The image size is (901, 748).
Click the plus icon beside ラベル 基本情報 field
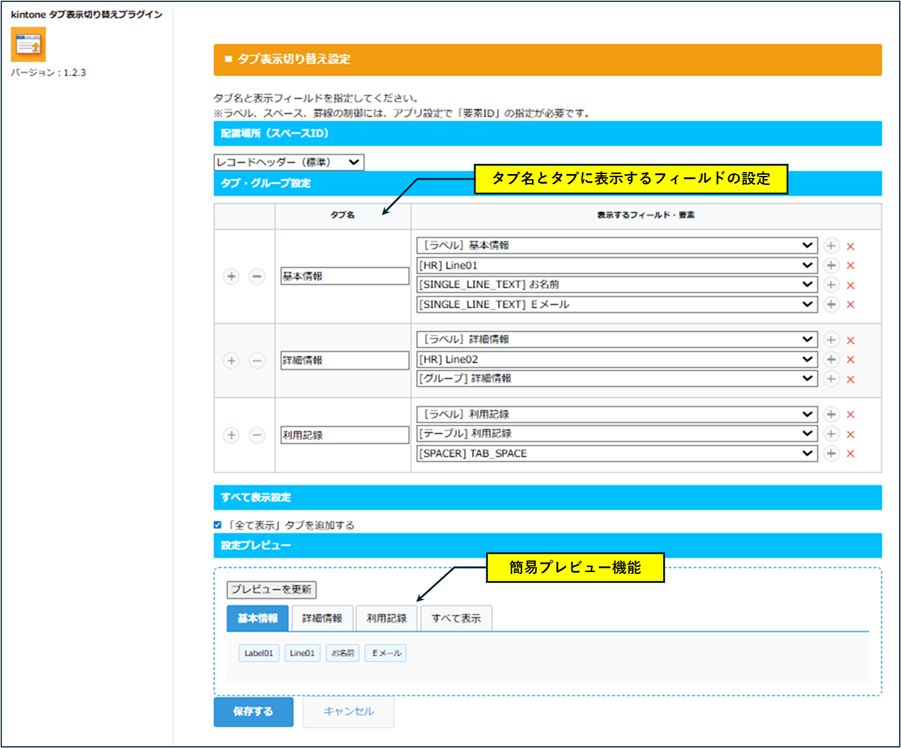tap(831, 246)
